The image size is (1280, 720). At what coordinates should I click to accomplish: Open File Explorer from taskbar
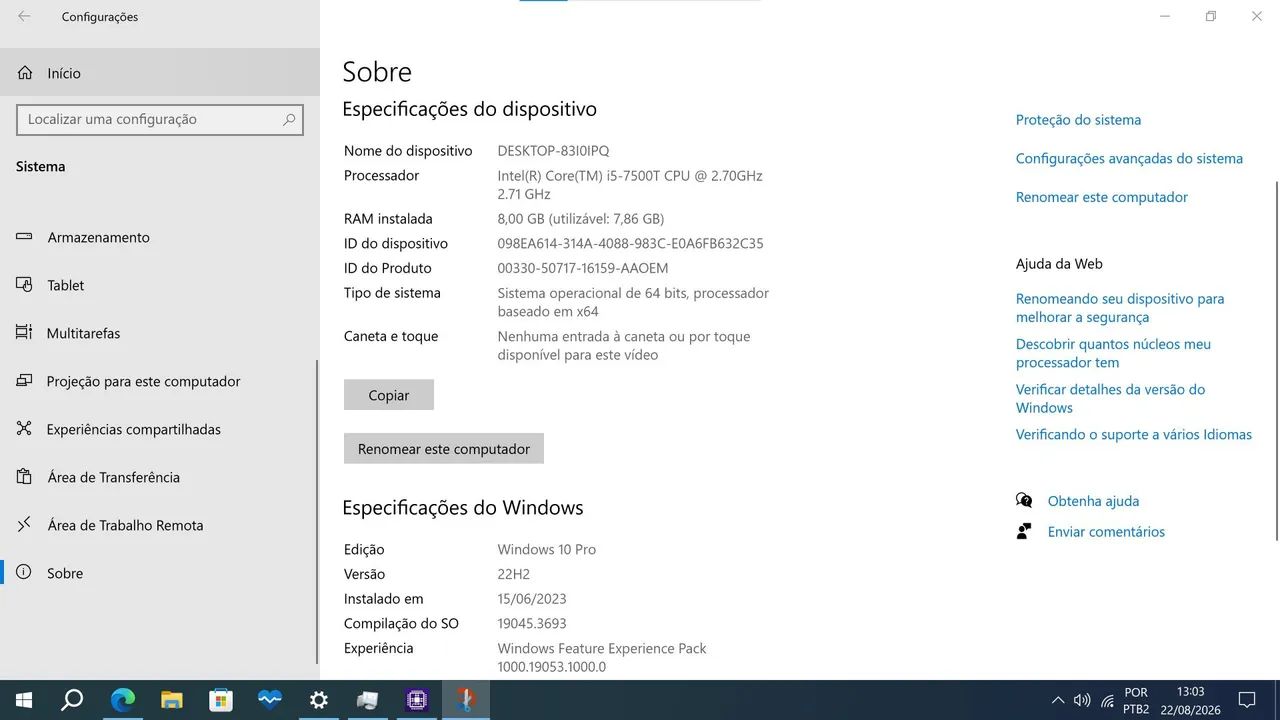coord(172,700)
